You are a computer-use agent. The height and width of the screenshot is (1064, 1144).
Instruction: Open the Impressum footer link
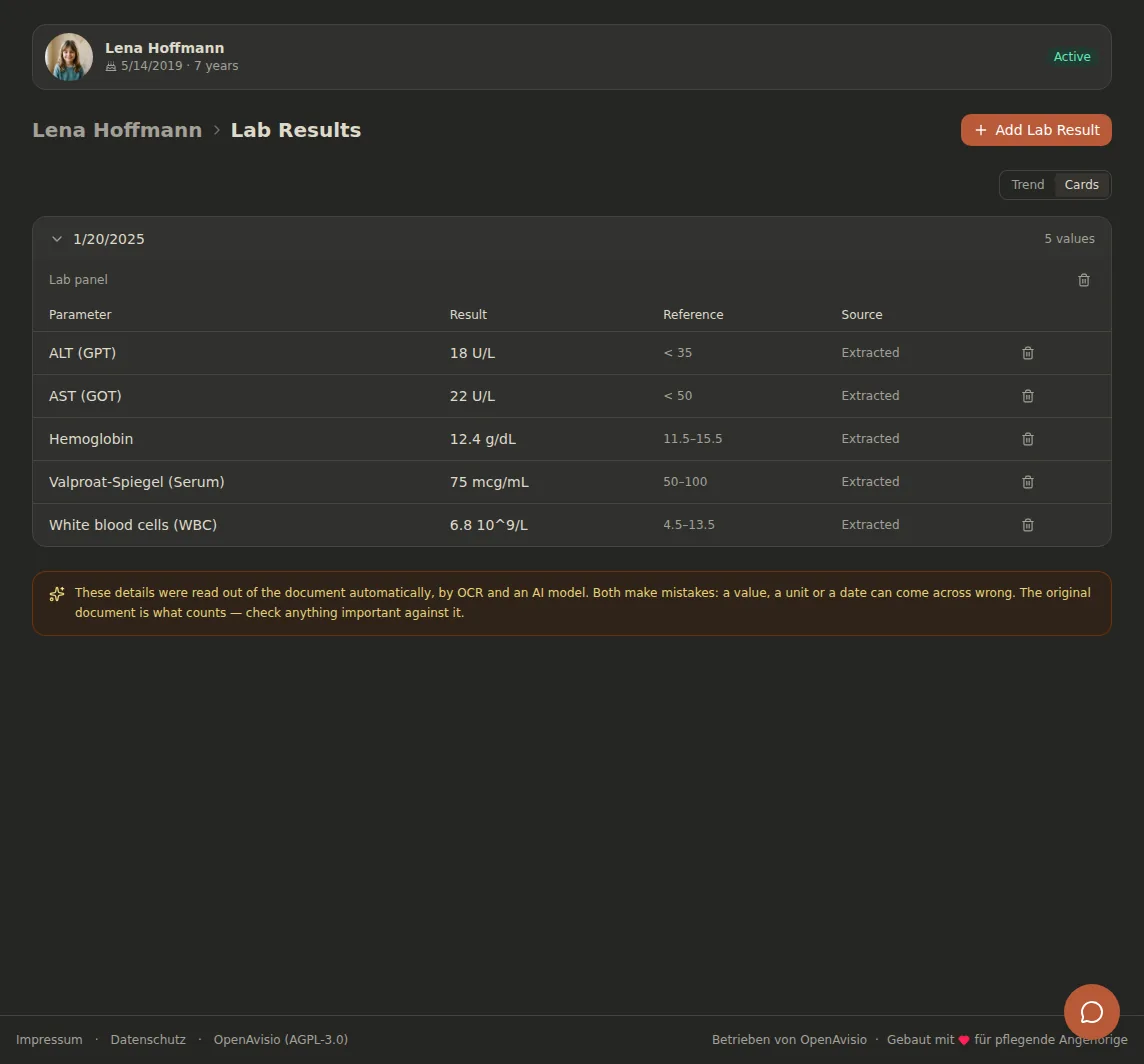pyautogui.click(x=49, y=1039)
